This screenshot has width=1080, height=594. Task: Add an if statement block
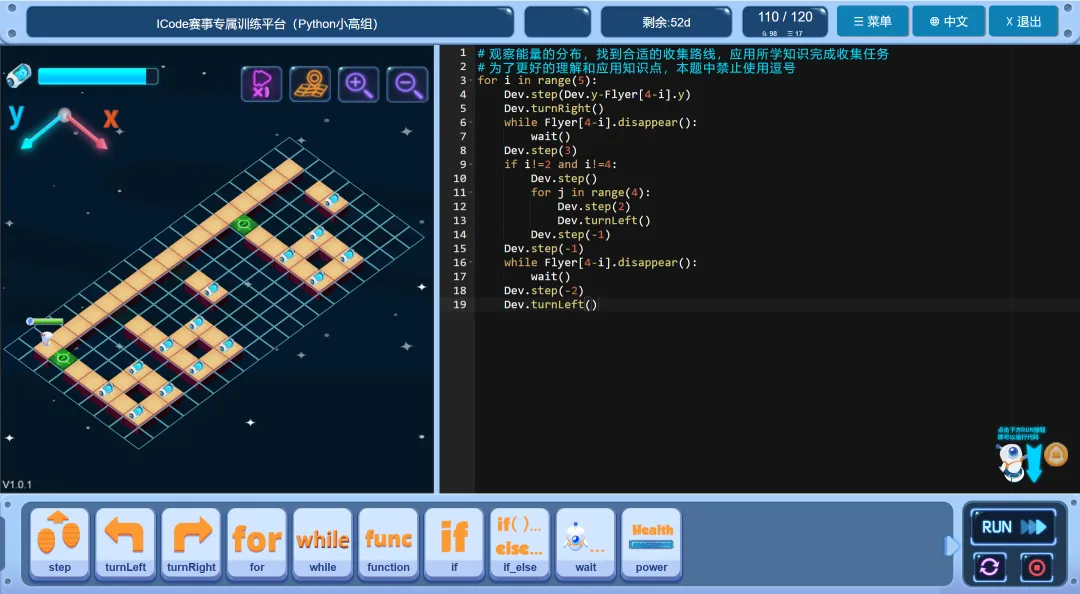[x=454, y=544]
